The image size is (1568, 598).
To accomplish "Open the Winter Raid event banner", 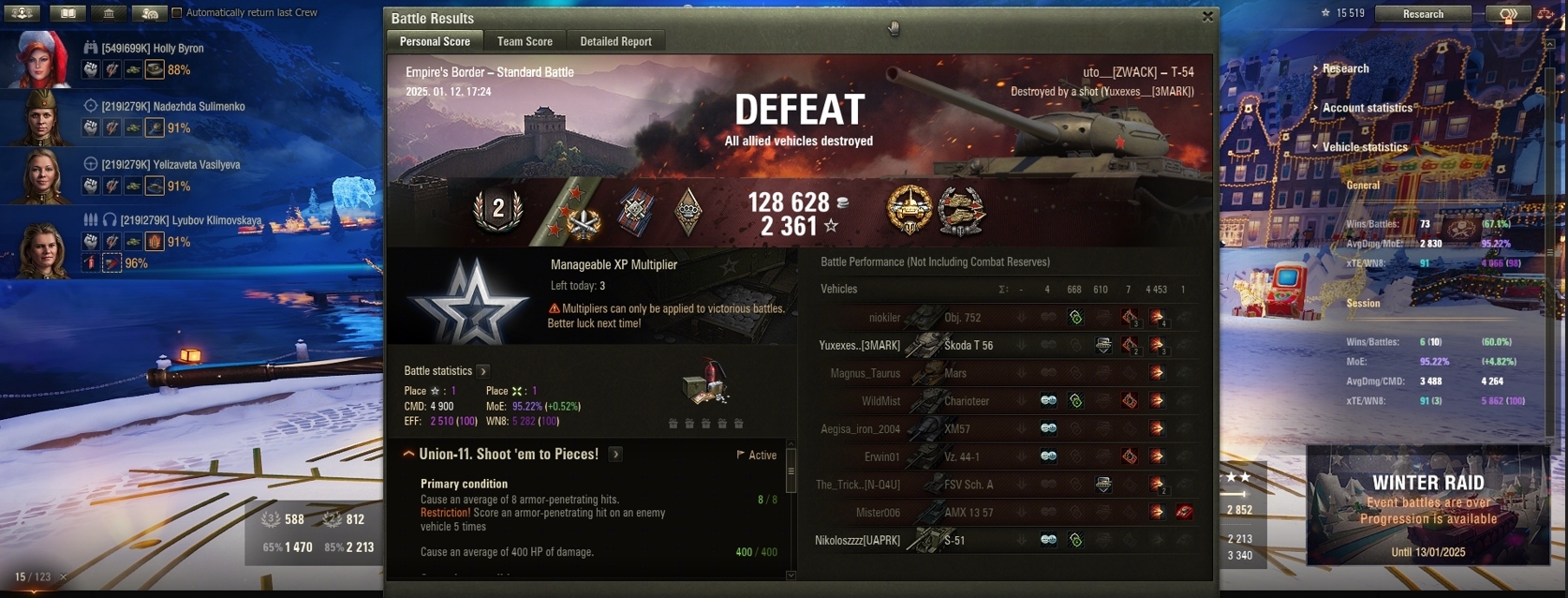I will pyautogui.click(x=1427, y=505).
